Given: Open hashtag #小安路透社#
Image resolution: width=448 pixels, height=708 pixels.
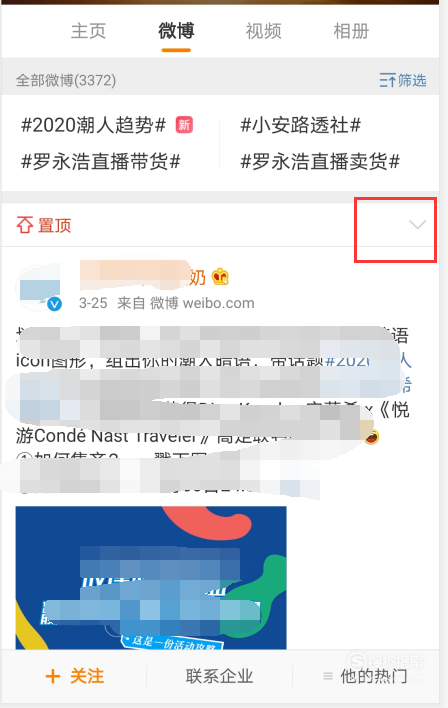Looking at the screenshot, I should [300, 125].
